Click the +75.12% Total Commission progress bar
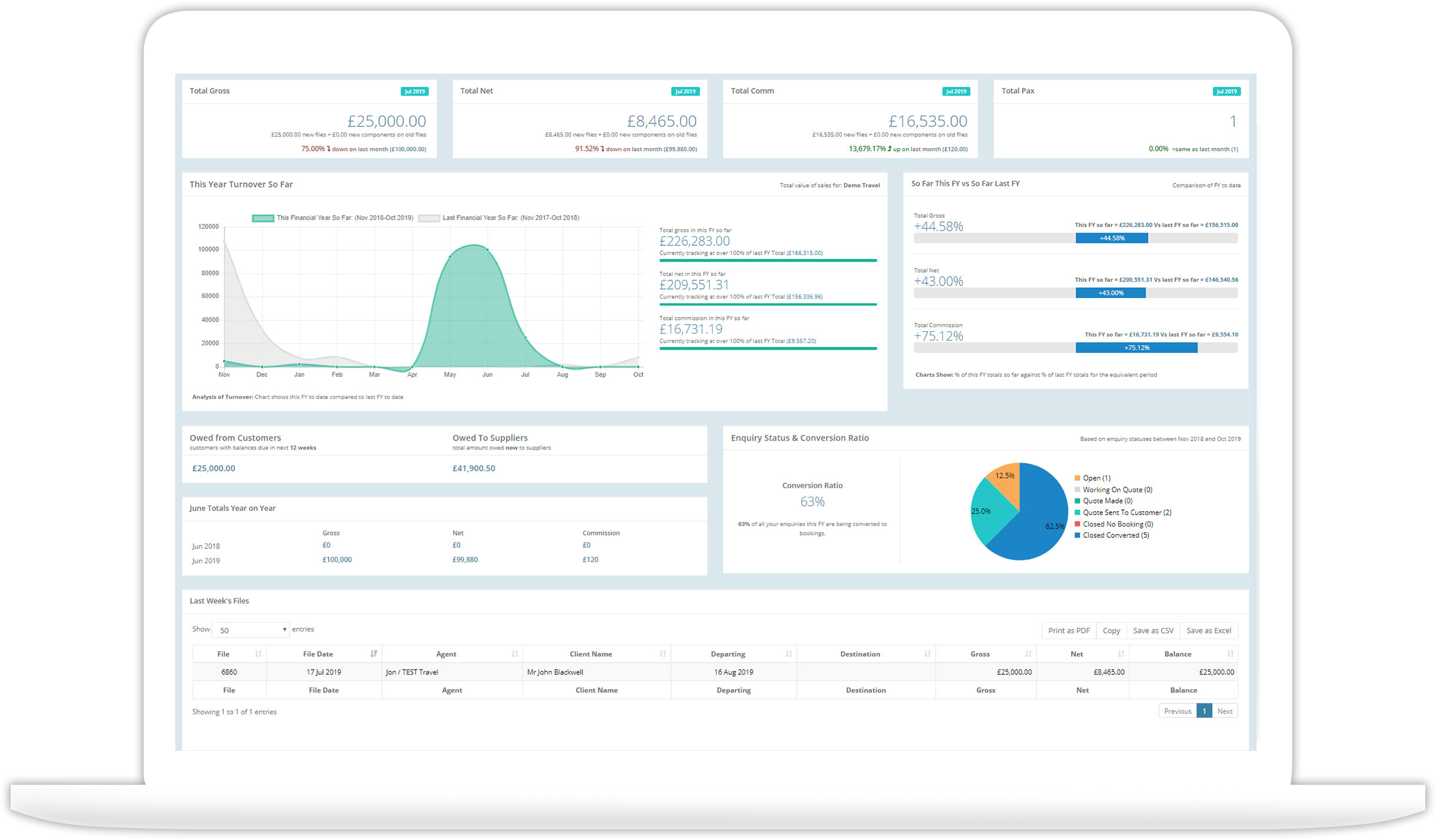 [x=1137, y=348]
